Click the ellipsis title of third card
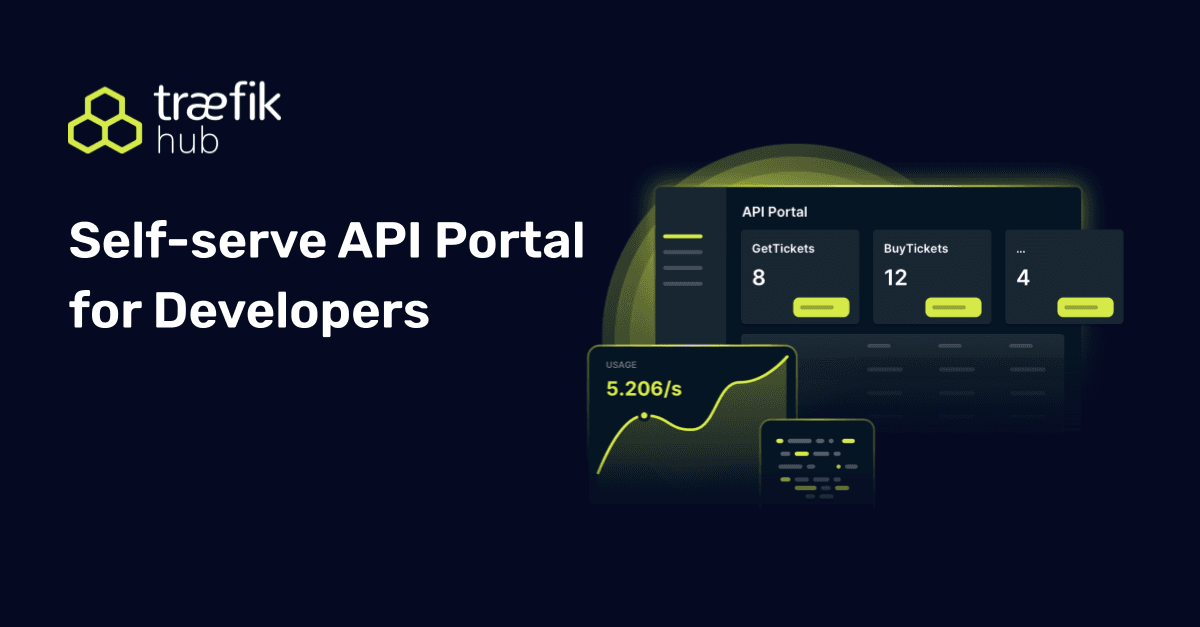Image resolution: width=1200 pixels, height=627 pixels. (1021, 248)
